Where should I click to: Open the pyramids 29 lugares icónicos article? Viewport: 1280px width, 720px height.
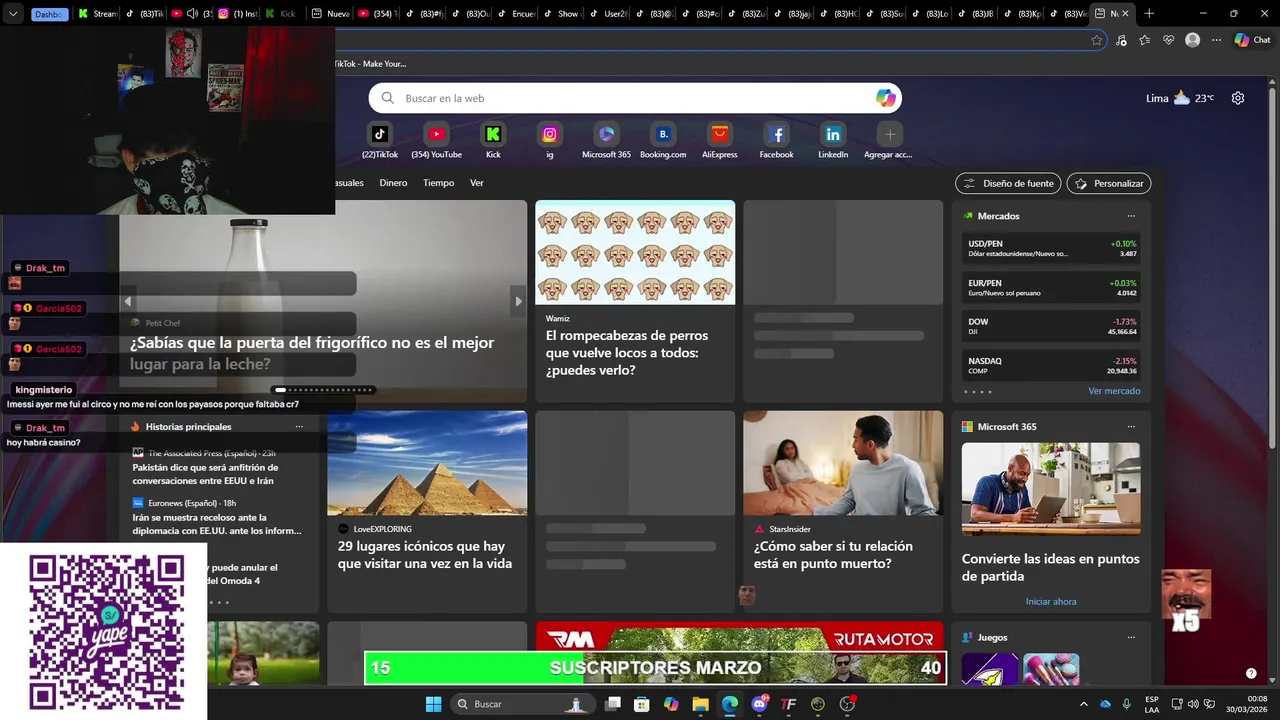pyautogui.click(x=427, y=511)
